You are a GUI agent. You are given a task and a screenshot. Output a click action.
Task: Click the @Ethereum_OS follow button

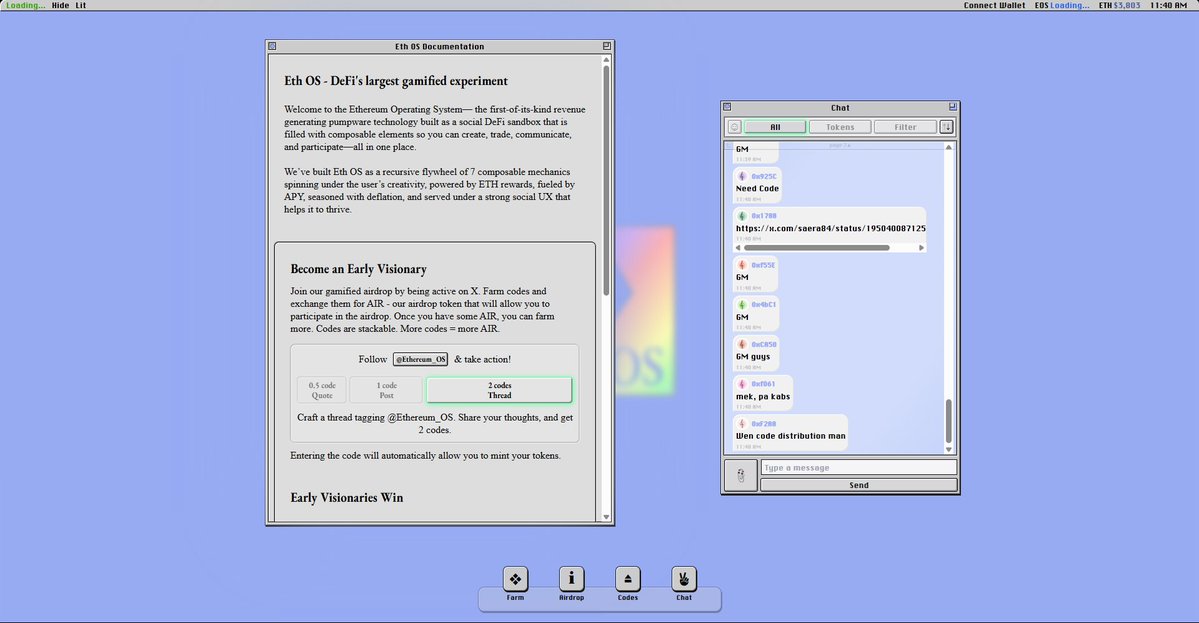(421, 359)
